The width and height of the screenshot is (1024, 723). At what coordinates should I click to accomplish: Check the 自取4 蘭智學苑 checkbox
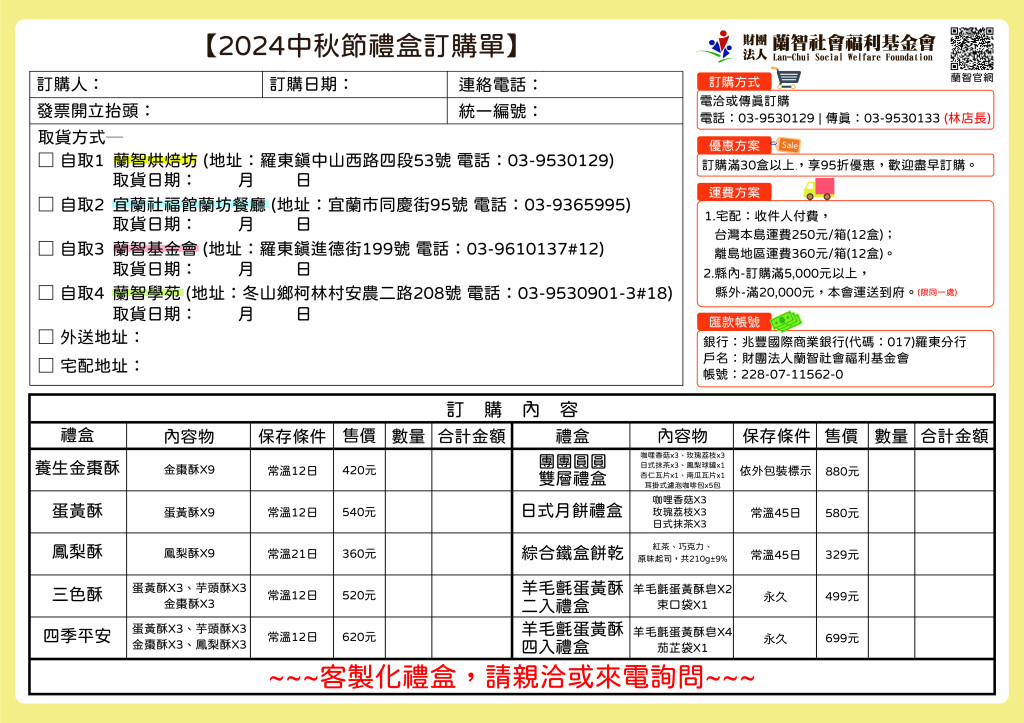pos(46,293)
